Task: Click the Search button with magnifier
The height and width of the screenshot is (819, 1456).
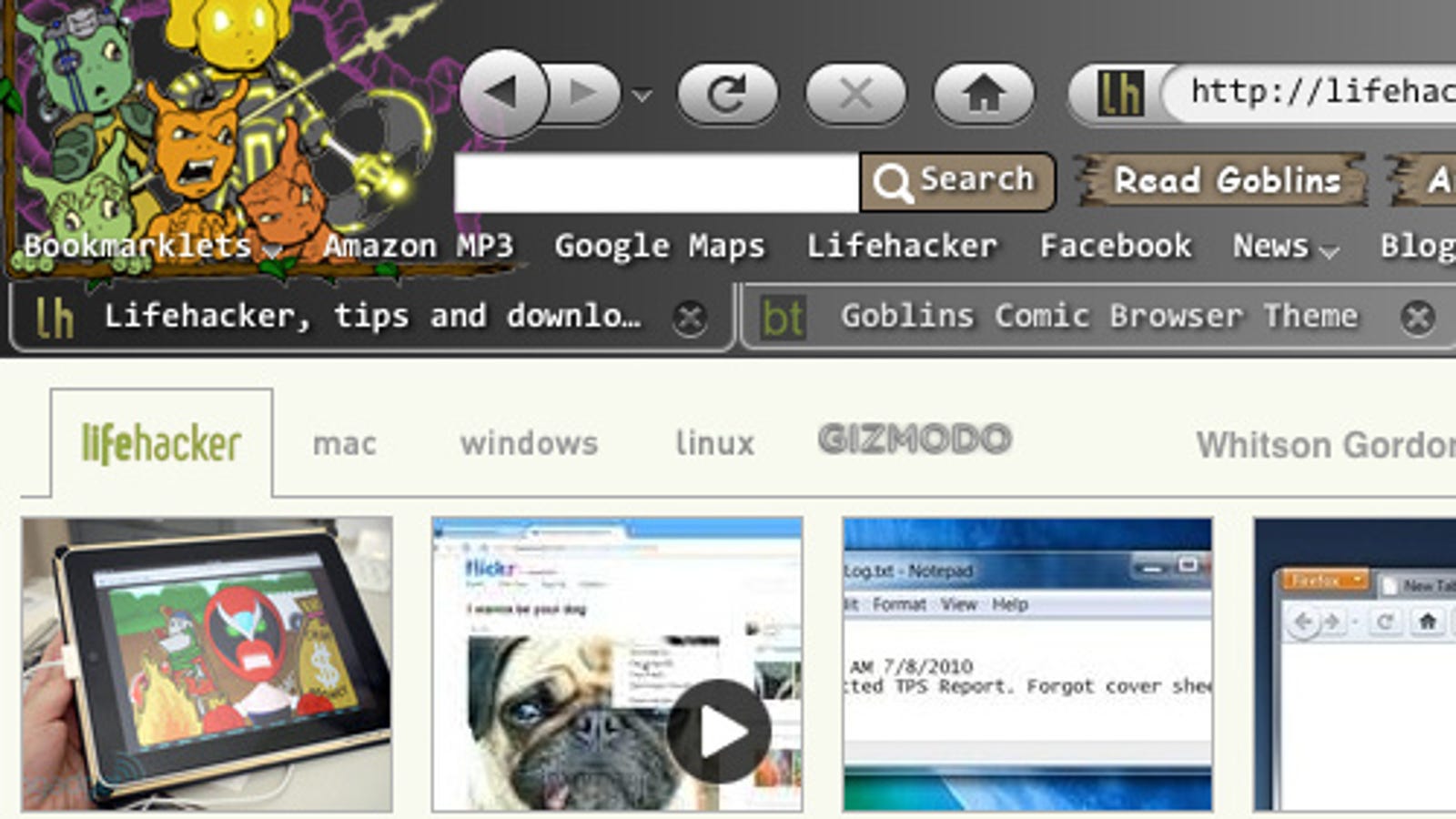Action: [957, 181]
